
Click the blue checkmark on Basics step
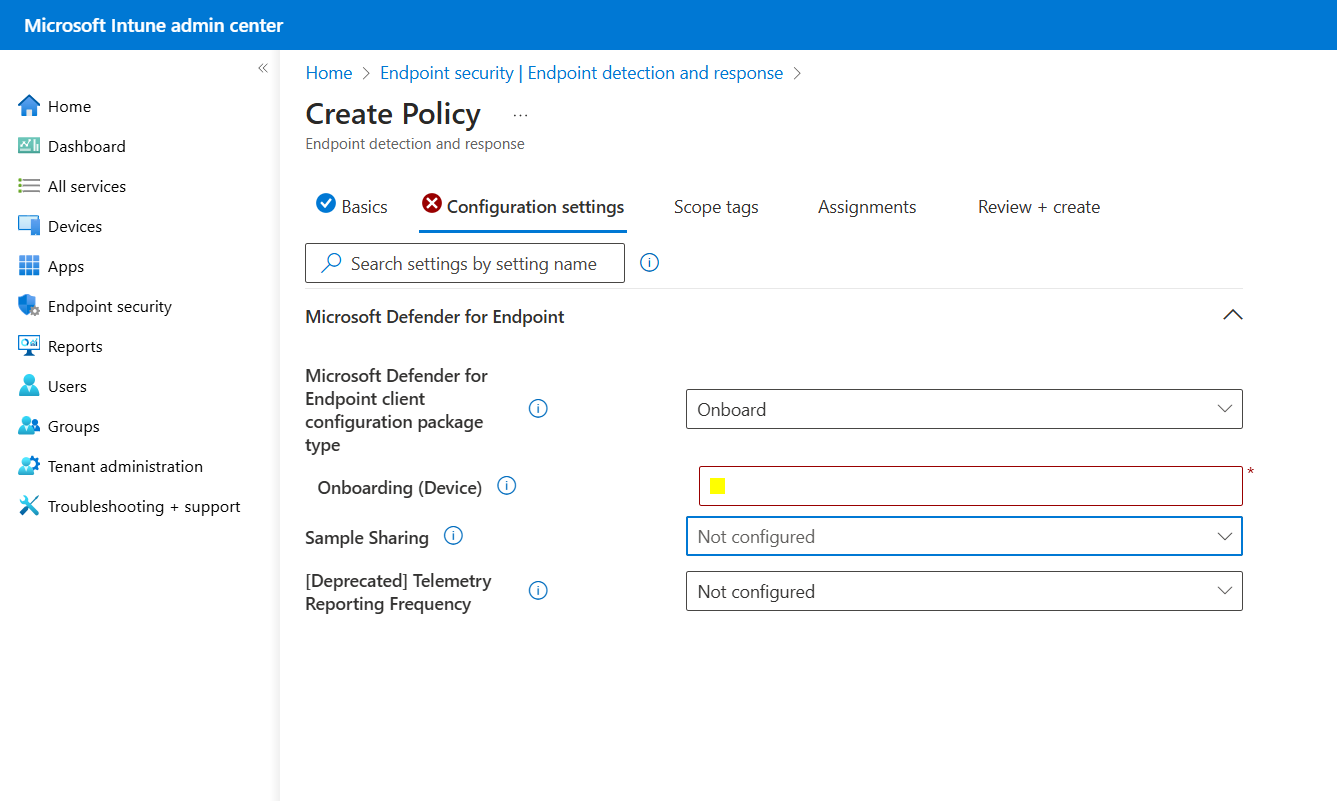(326, 203)
